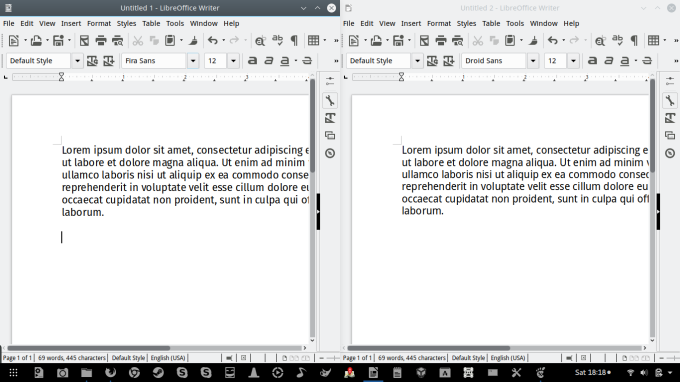The width and height of the screenshot is (680, 382).
Task: Toggle Strikethrough in Untitled 1 window
Action: (x=307, y=61)
